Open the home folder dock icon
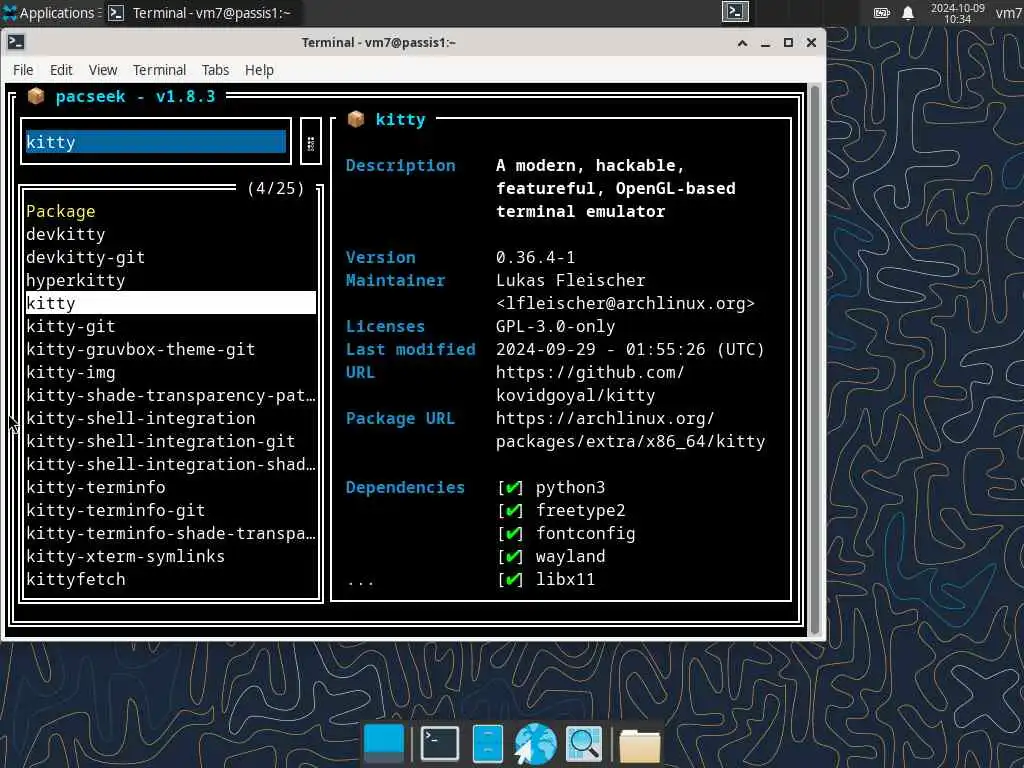 click(x=639, y=744)
